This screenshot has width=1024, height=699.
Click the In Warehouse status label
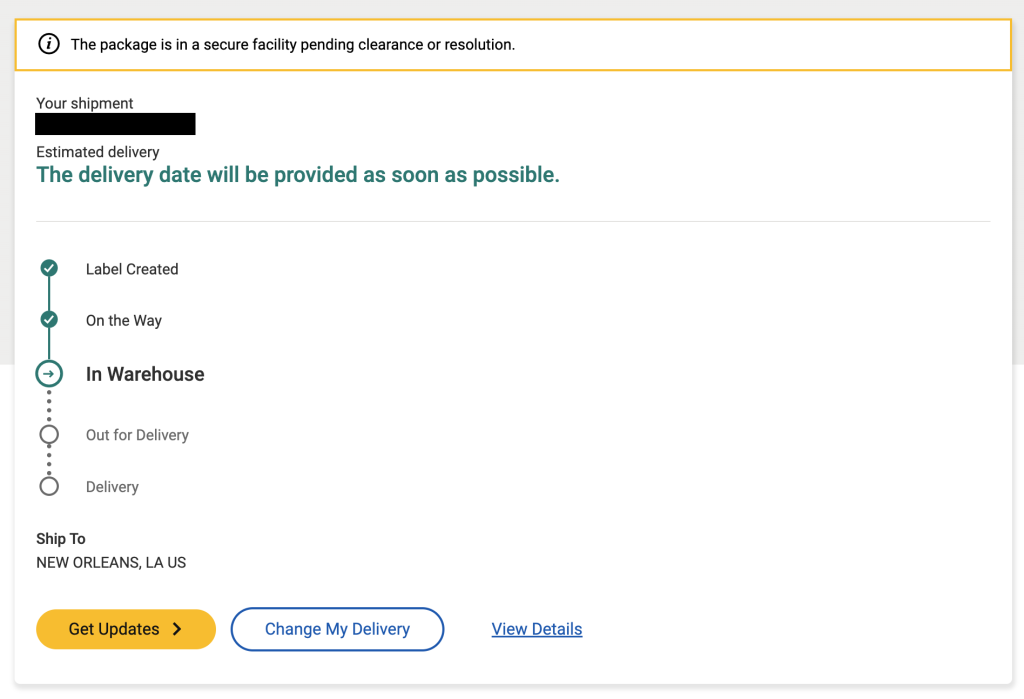[145, 374]
